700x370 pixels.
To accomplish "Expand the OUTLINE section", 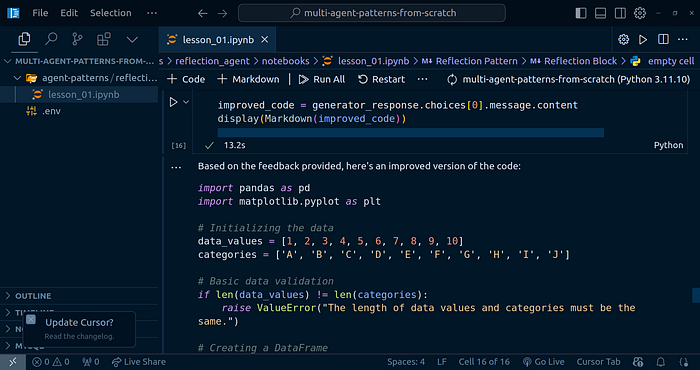I will [x=79, y=296].
